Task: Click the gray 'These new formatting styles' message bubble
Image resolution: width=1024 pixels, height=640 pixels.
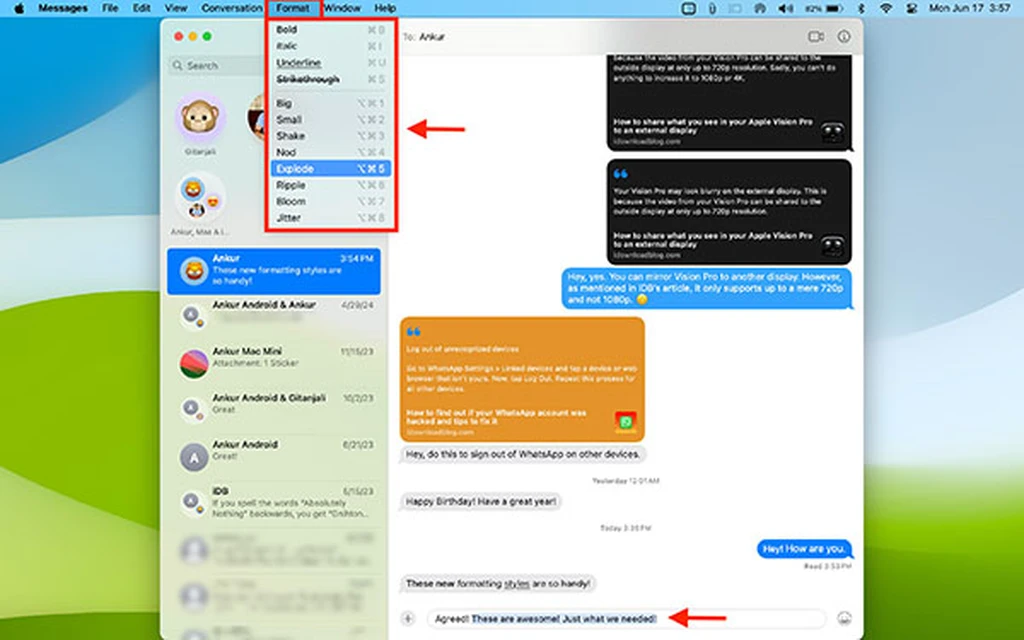Action: tap(498, 583)
